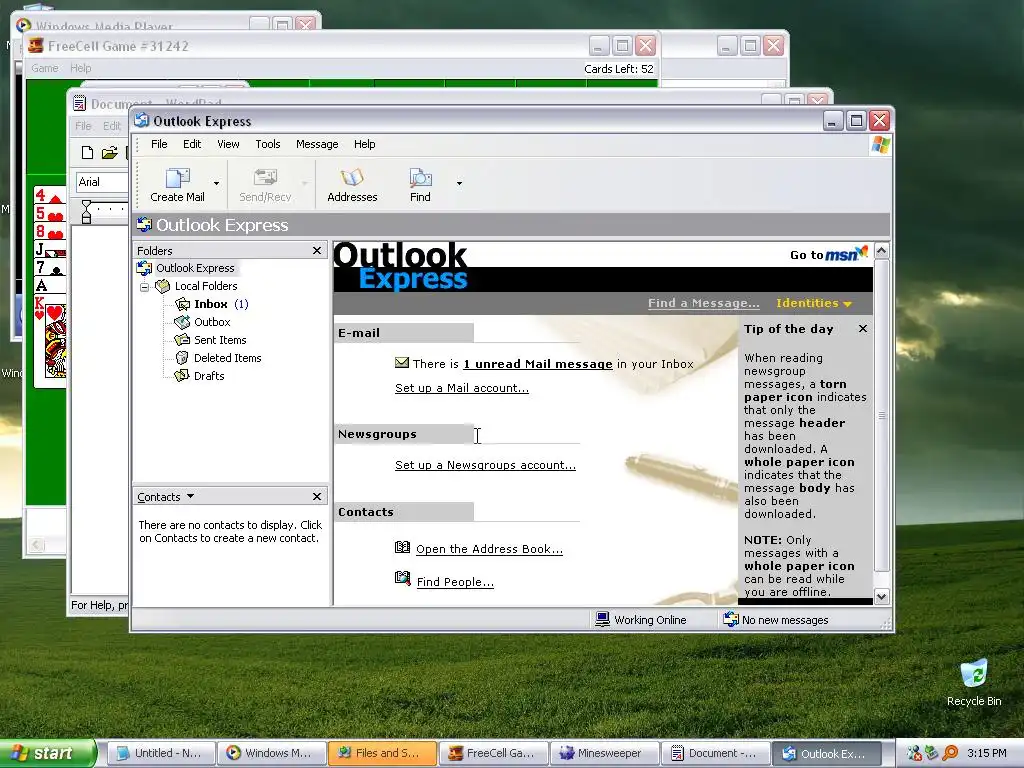Click the Create Mail toolbar icon
Image resolution: width=1024 pixels, height=768 pixels.
click(177, 185)
